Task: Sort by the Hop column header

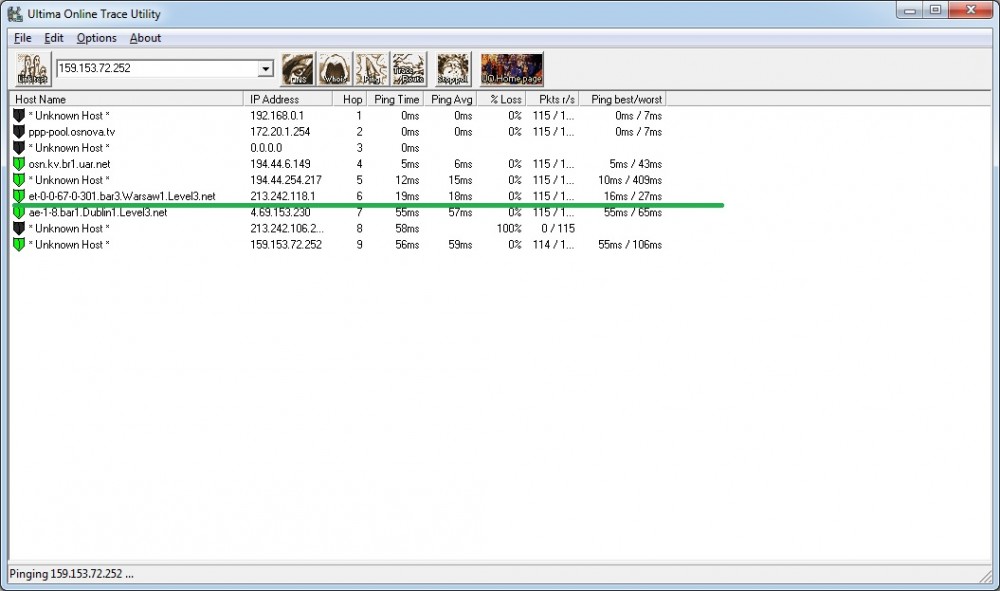Action: [349, 99]
